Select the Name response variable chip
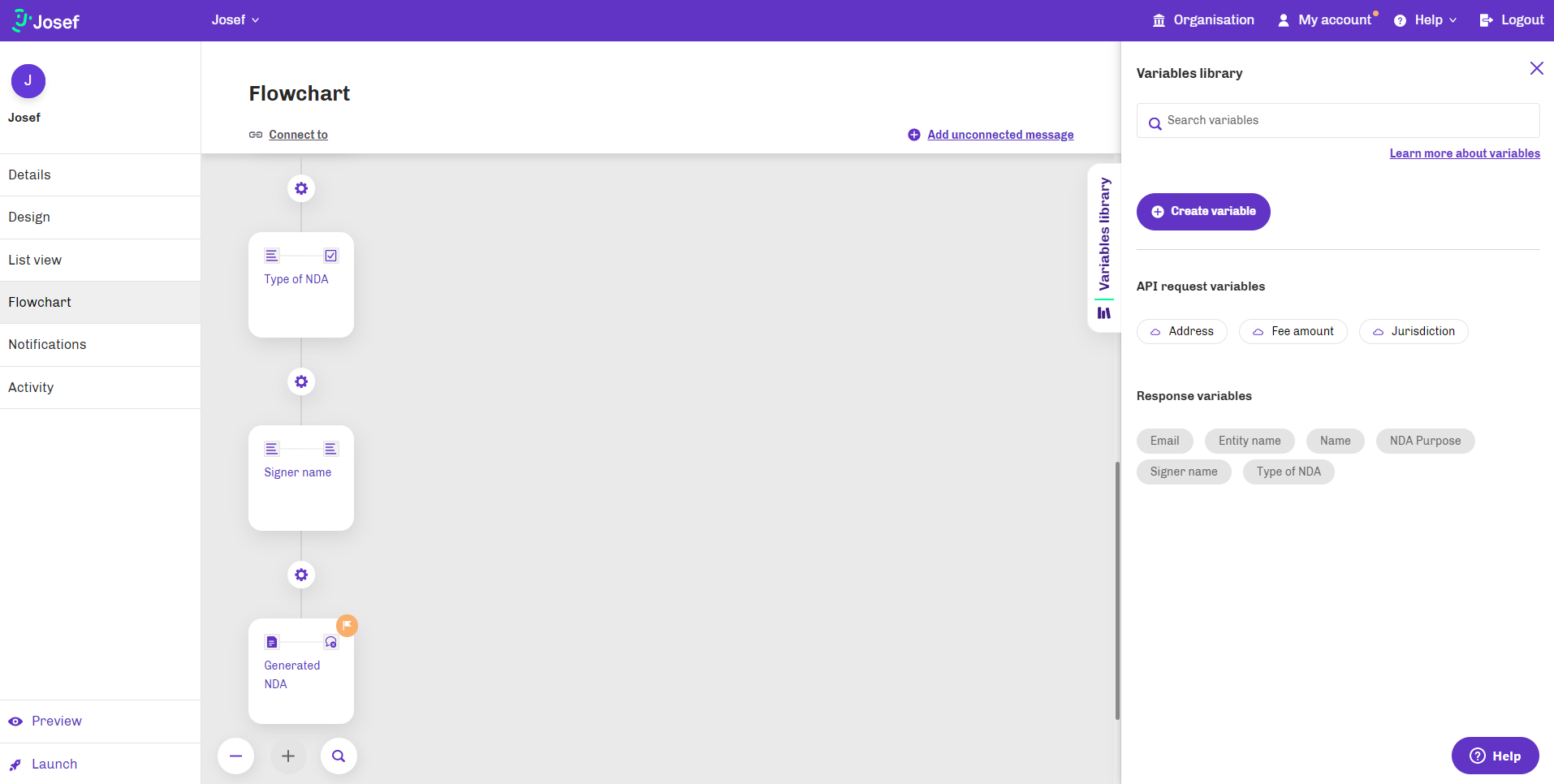Image resolution: width=1554 pixels, height=784 pixels. [x=1336, y=441]
